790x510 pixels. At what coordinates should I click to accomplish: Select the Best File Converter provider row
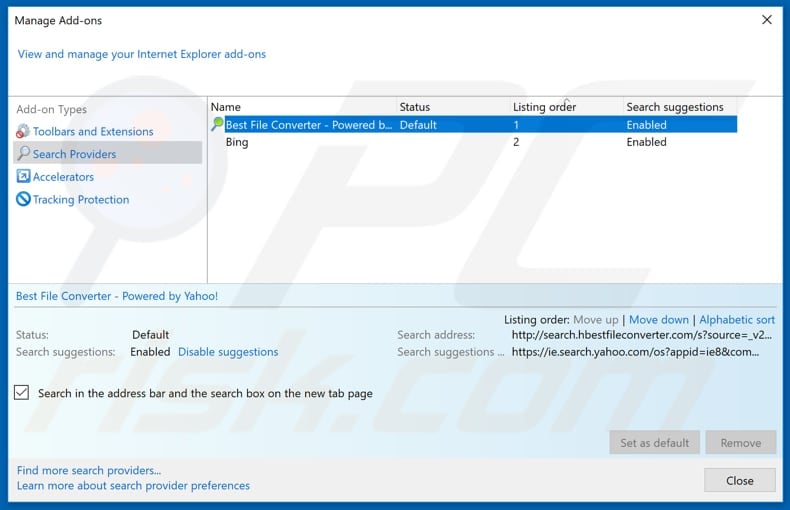474,124
